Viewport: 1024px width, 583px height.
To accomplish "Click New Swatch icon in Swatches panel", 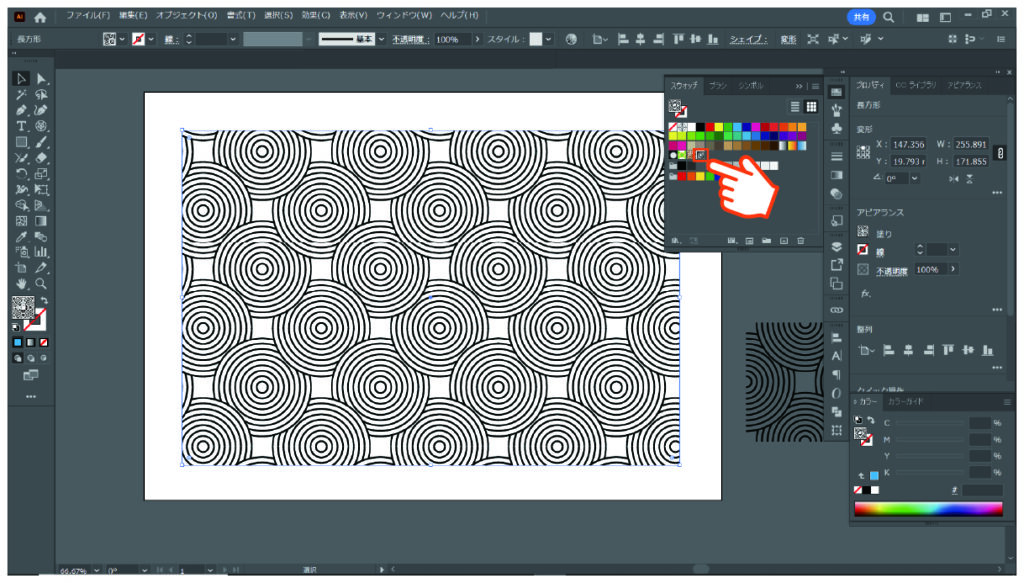I will tap(784, 241).
